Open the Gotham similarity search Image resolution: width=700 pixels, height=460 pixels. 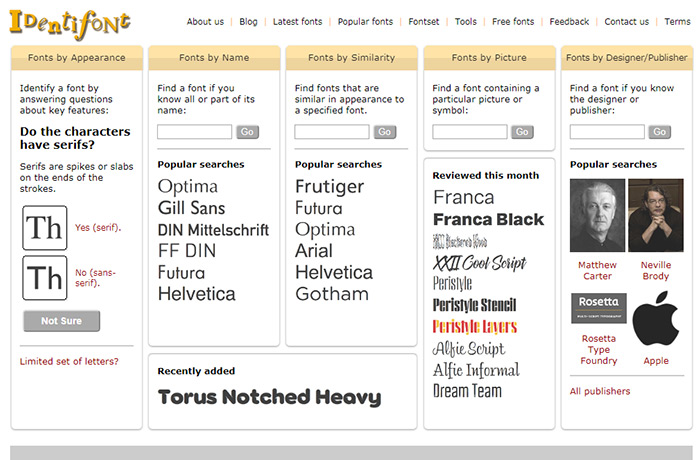[332, 294]
